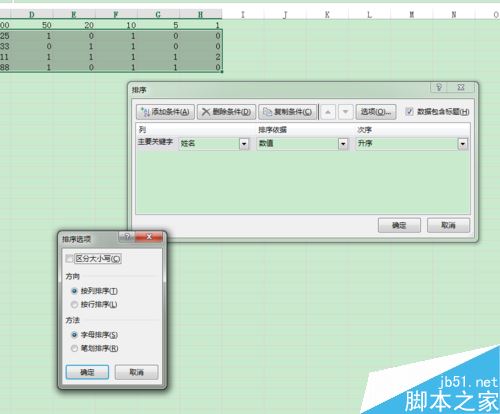Click help icon in Sort dialog title bar
Screen dimensions: 500x414
[x=439, y=87]
